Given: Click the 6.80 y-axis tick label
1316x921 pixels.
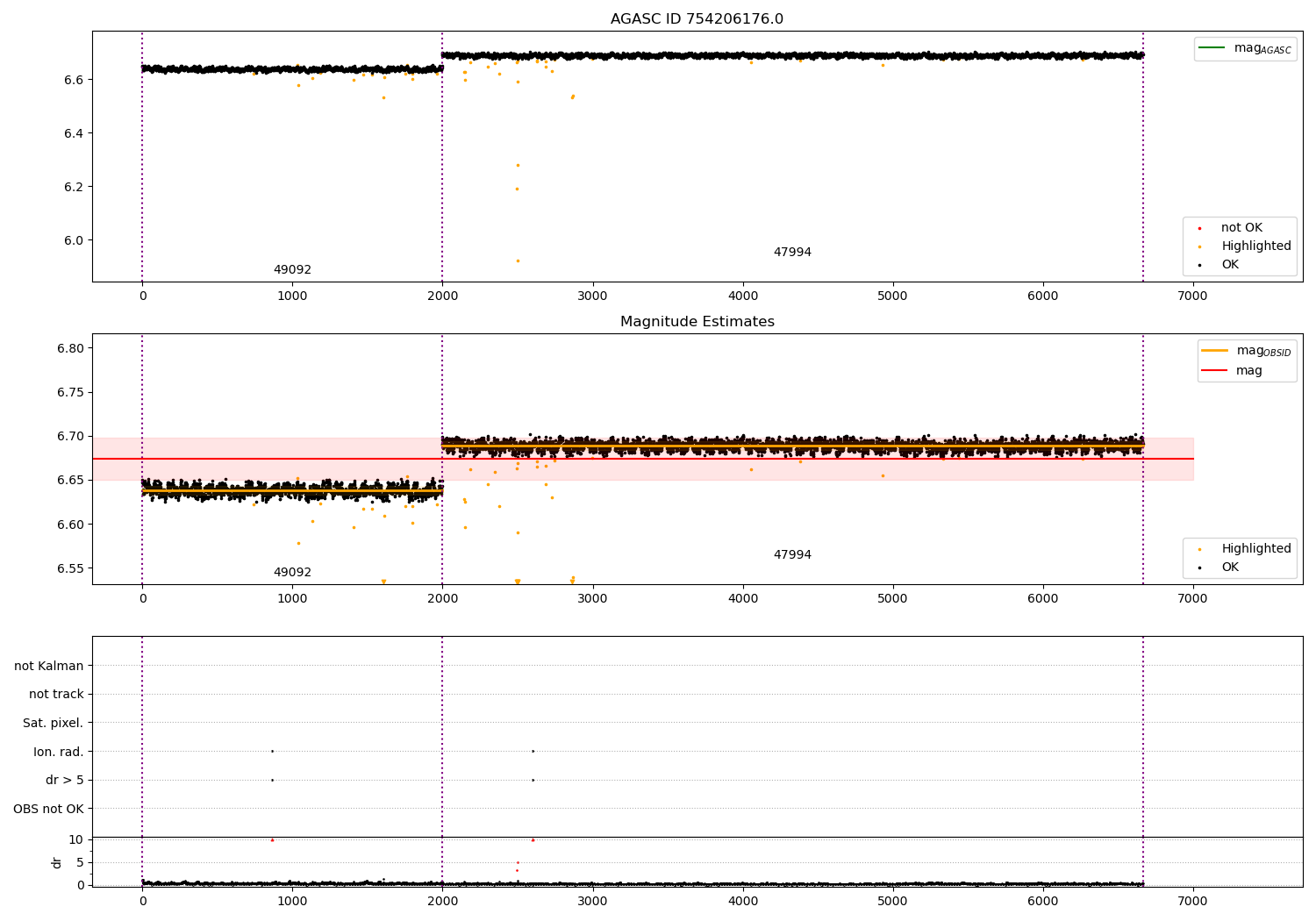Looking at the screenshot, I should pyautogui.click(x=70, y=348).
